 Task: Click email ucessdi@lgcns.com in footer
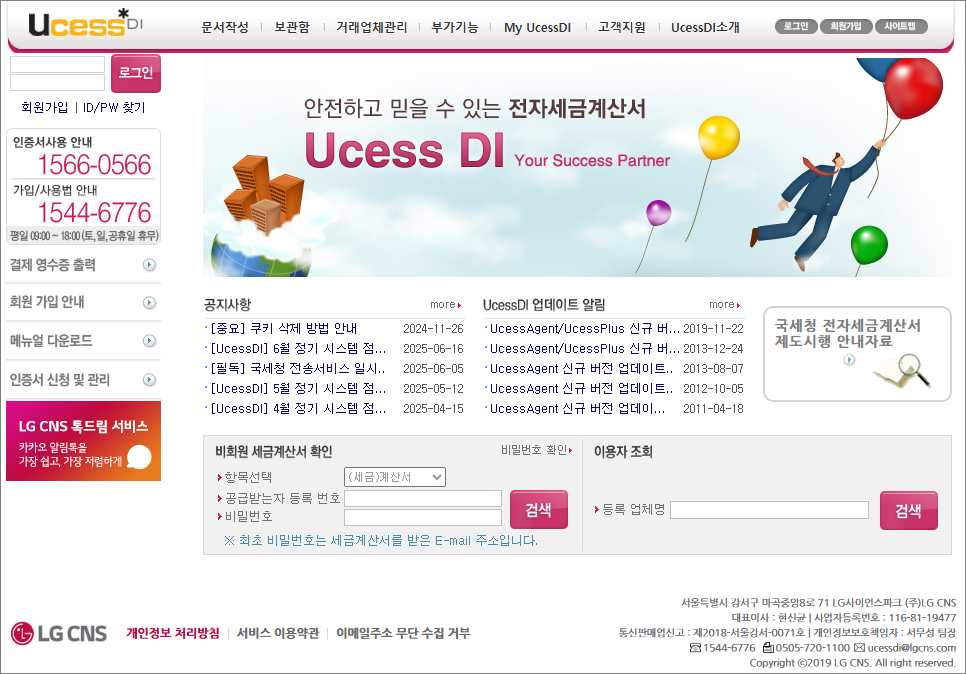(x=911, y=648)
